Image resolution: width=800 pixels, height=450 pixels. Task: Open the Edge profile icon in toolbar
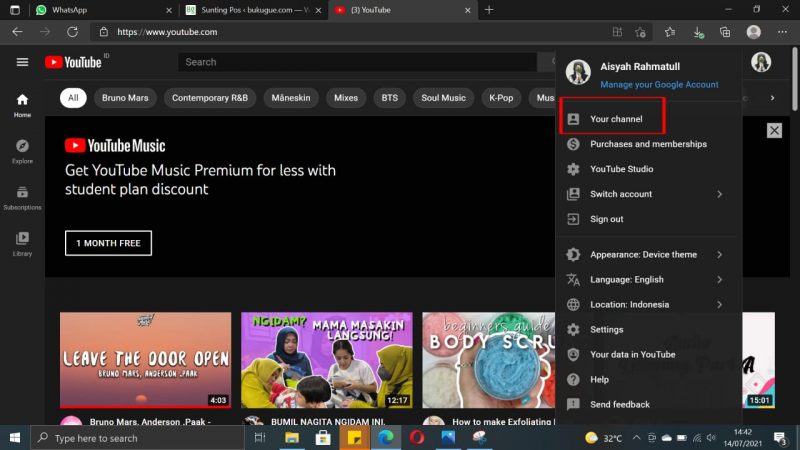[x=754, y=32]
